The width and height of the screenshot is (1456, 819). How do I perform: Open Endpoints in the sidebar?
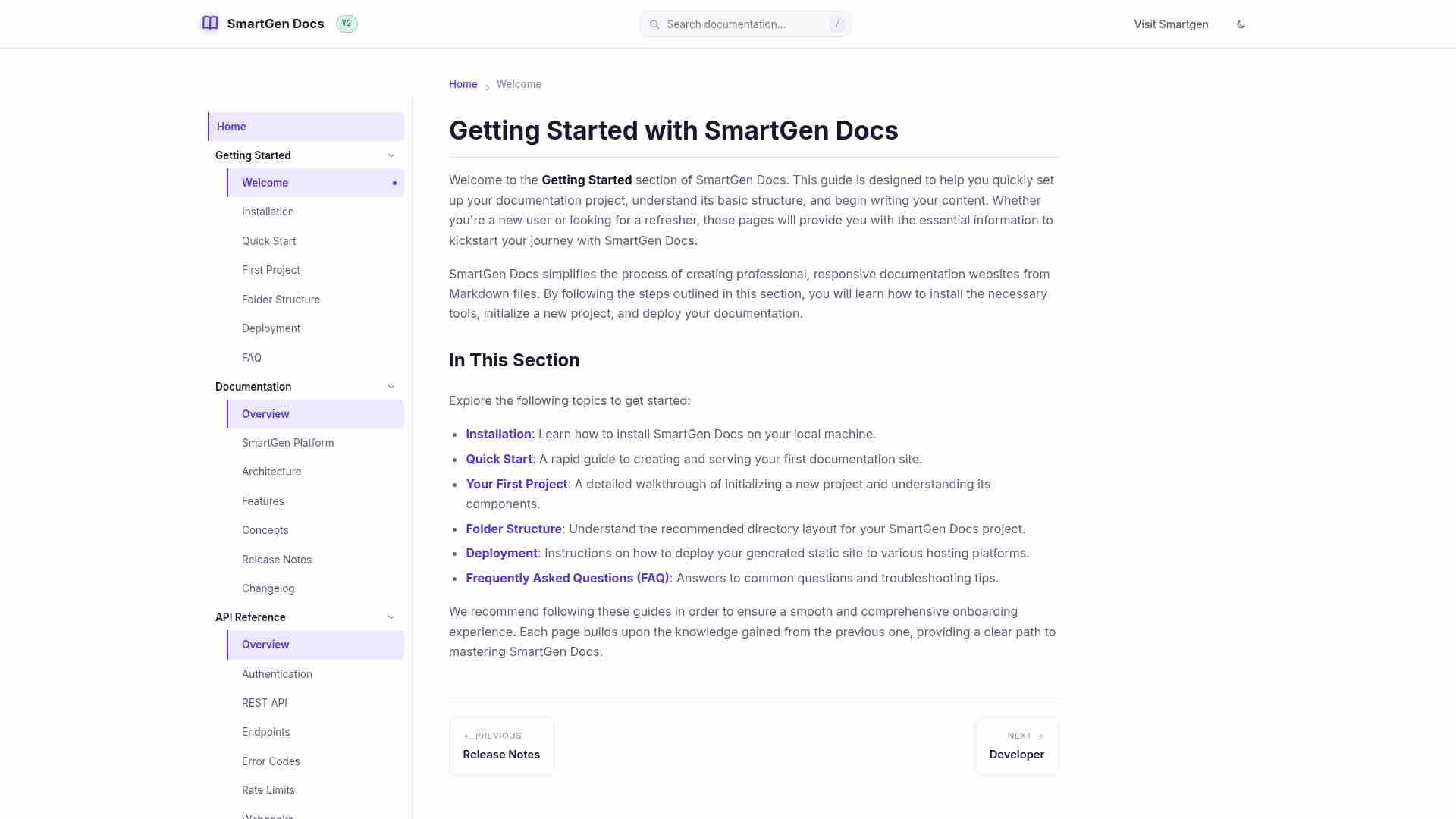(x=315, y=732)
